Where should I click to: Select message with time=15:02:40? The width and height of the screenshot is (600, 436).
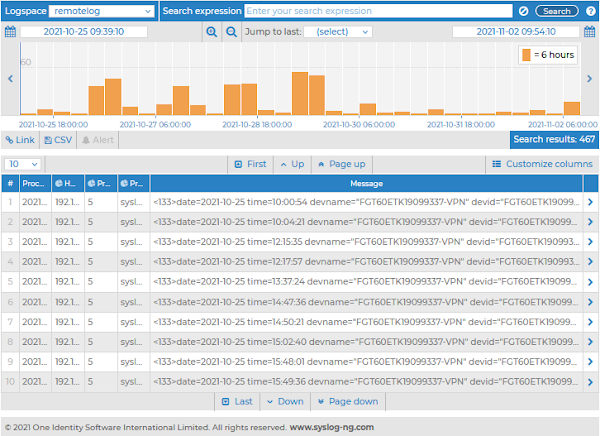[367, 342]
